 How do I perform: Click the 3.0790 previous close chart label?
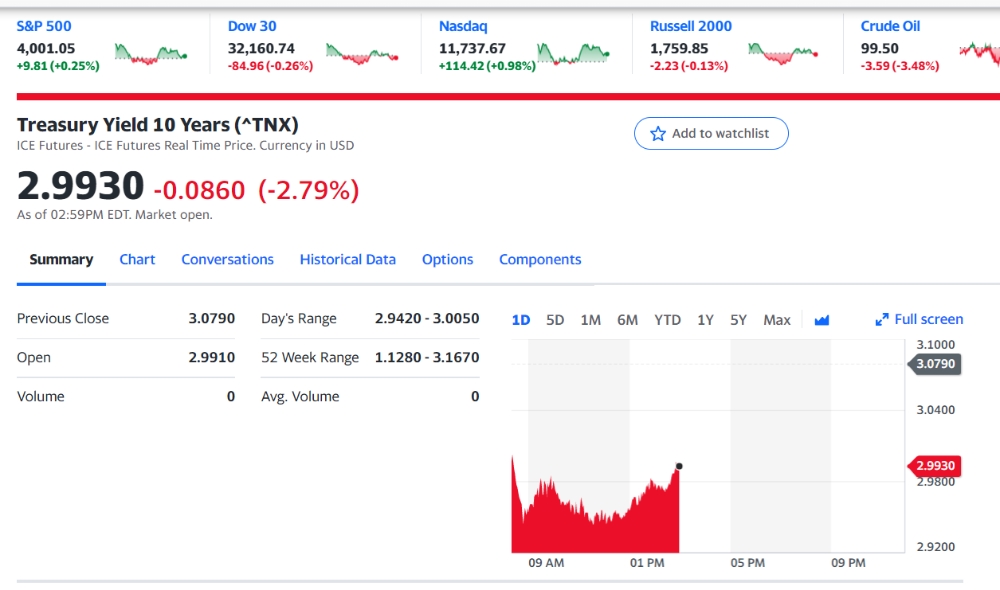pyautogui.click(x=935, y=364)
